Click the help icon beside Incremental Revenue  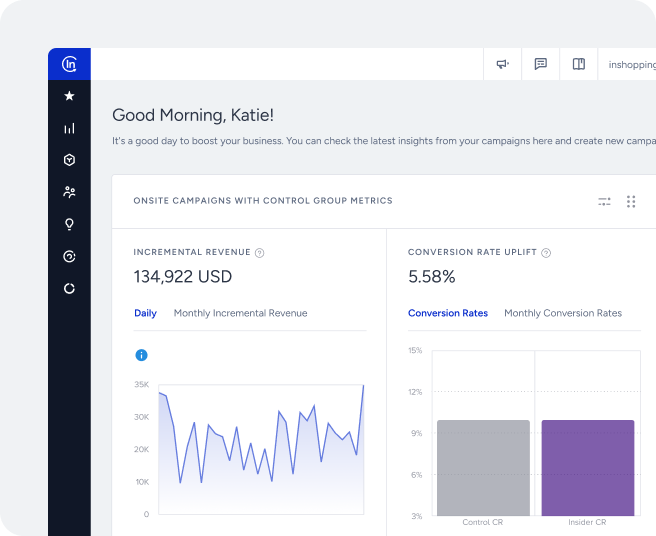259,253
